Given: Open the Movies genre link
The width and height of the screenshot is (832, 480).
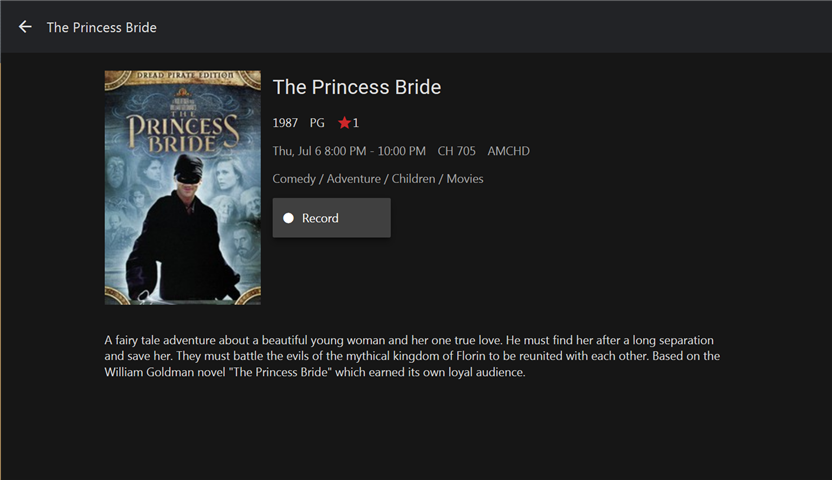Looking at the screenshot, I should pyautogui.click(x=465, y=179).
